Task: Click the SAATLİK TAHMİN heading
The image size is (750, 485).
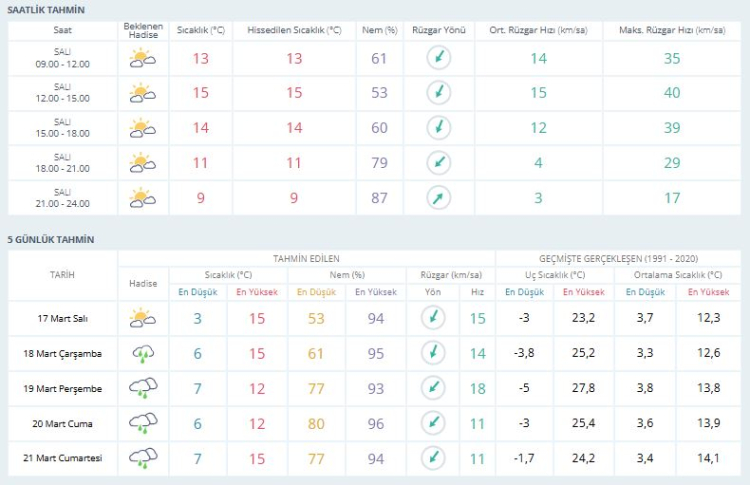Action: click(x=46, y=9)
